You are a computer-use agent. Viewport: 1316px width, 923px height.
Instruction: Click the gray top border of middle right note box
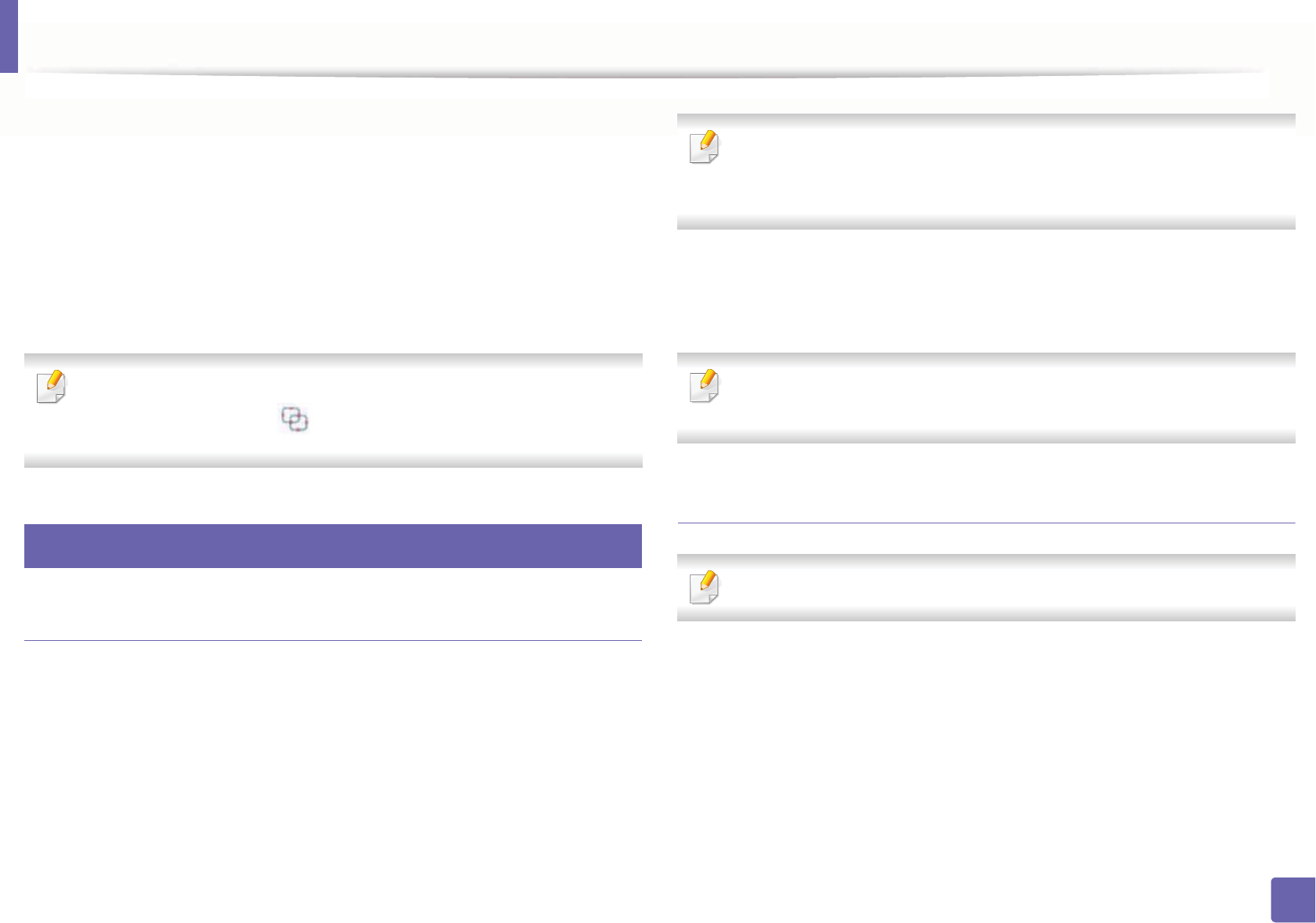point(986,359)
